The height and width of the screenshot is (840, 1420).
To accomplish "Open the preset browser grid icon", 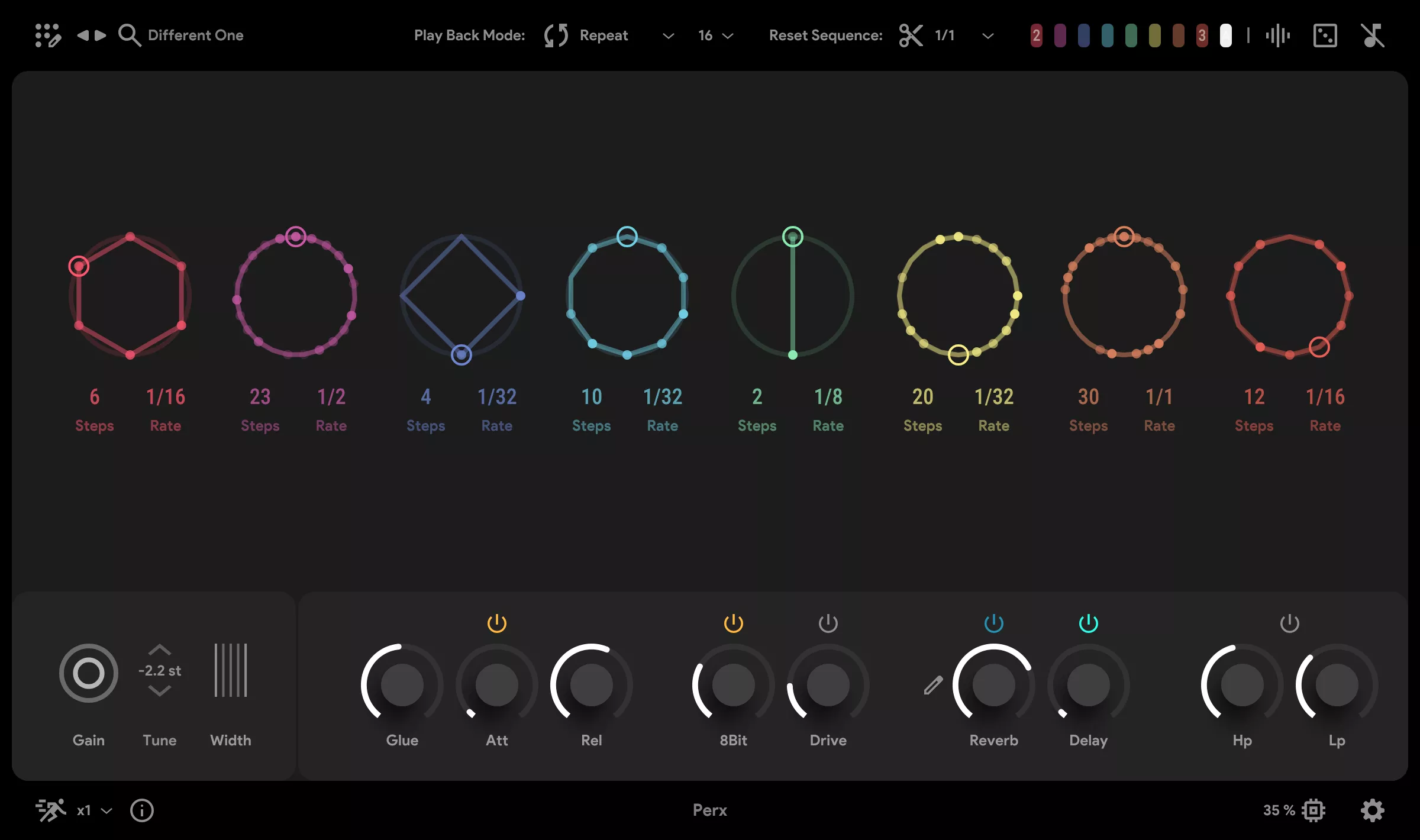I will pos(49,35).
